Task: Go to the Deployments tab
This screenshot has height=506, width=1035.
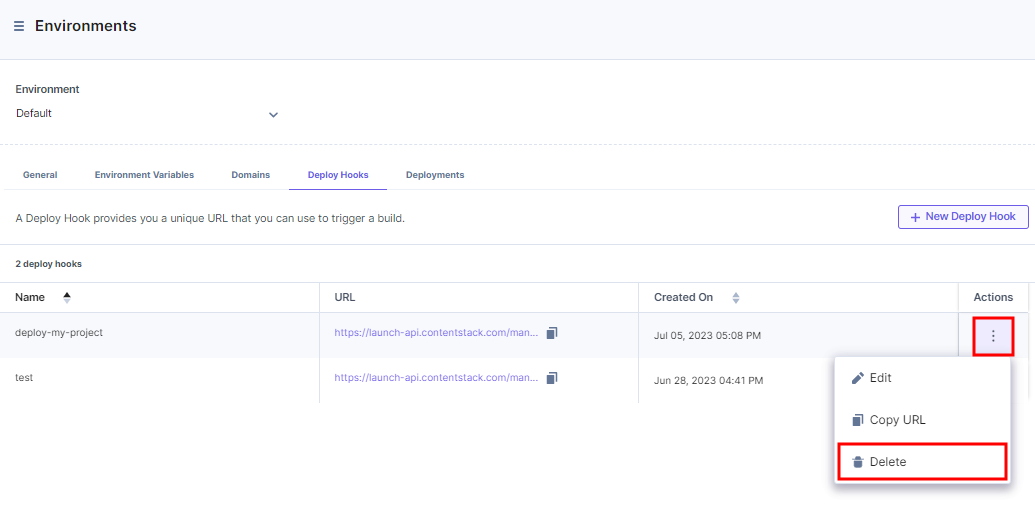Action: point(435,175)
